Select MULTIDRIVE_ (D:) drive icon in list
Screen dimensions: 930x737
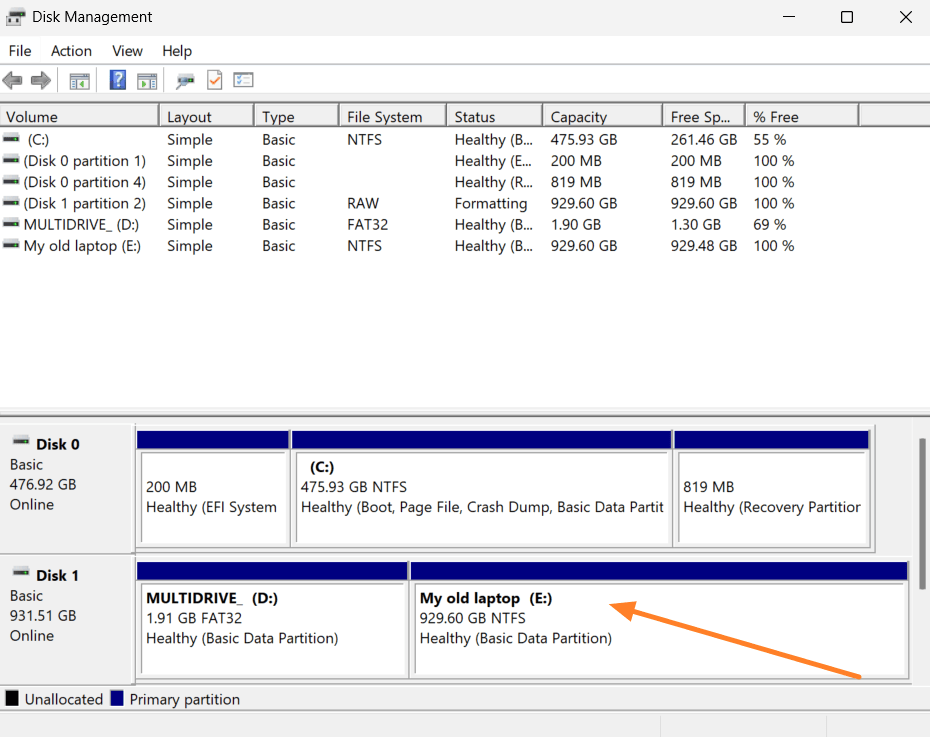pyautogui.click(x=11, y=224)
